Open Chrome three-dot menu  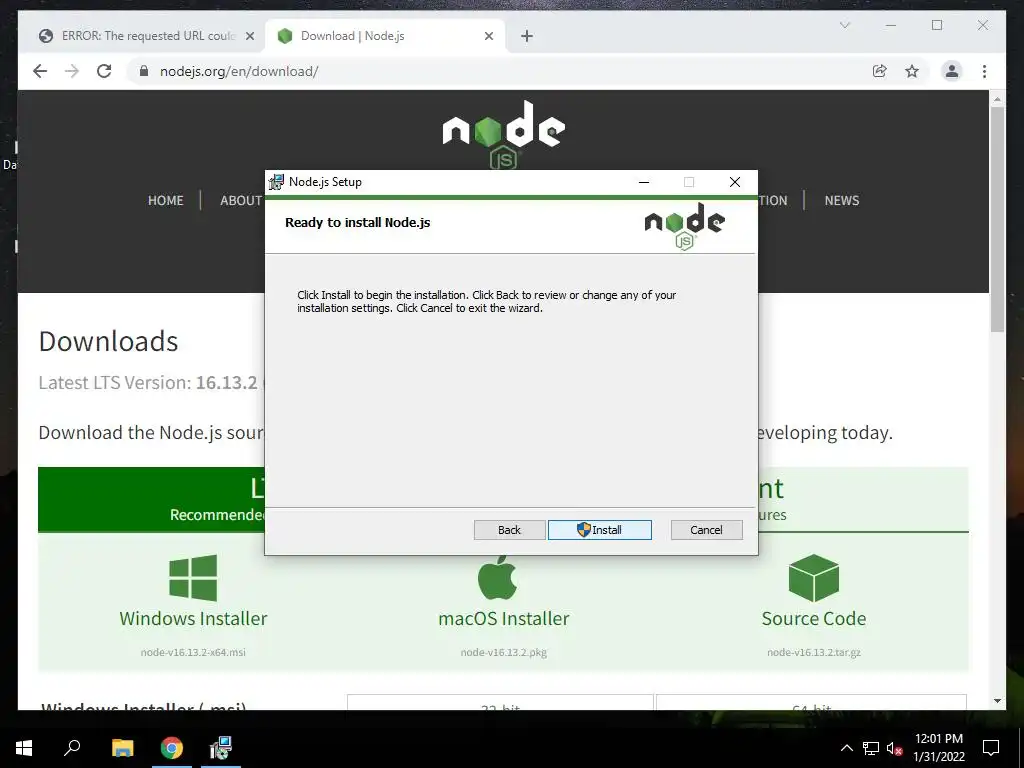[x=984, y=71]
